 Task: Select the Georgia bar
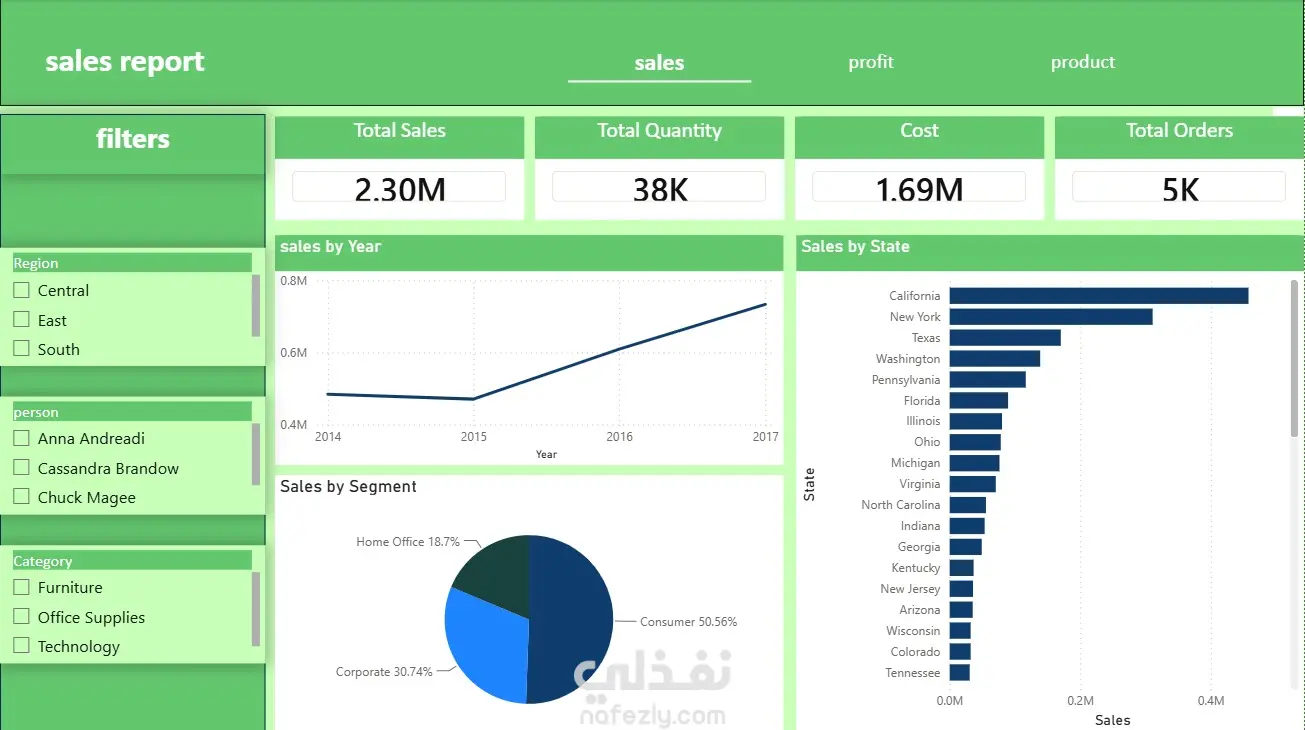coord(966,547)
